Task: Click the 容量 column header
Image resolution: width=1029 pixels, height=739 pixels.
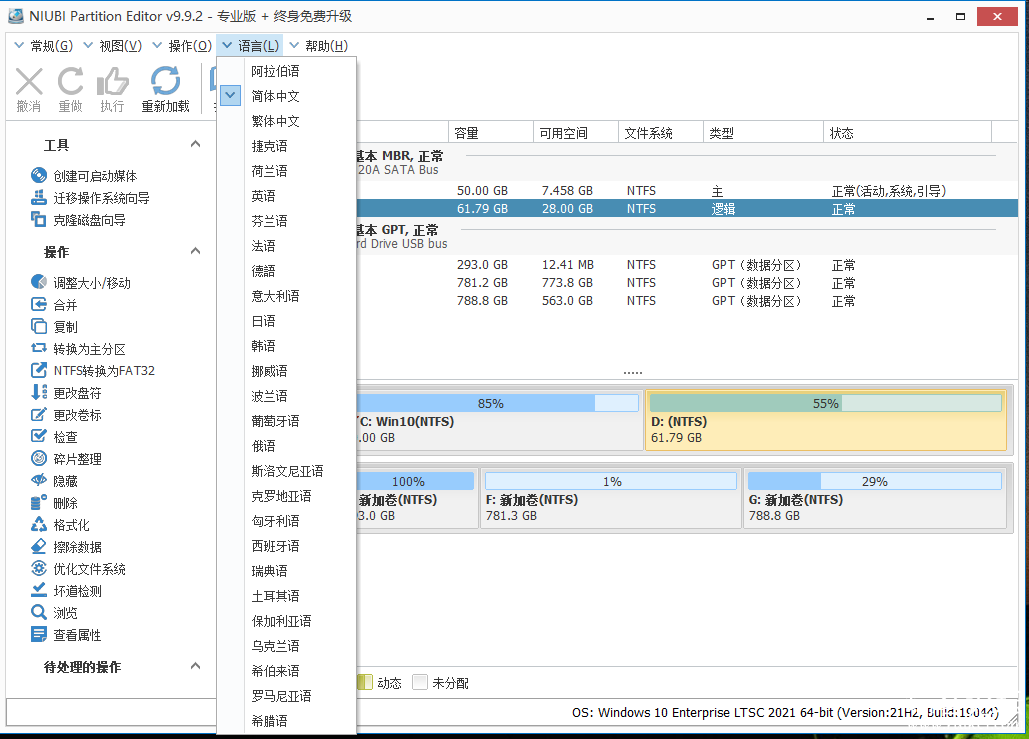Action: click(491, 133)
